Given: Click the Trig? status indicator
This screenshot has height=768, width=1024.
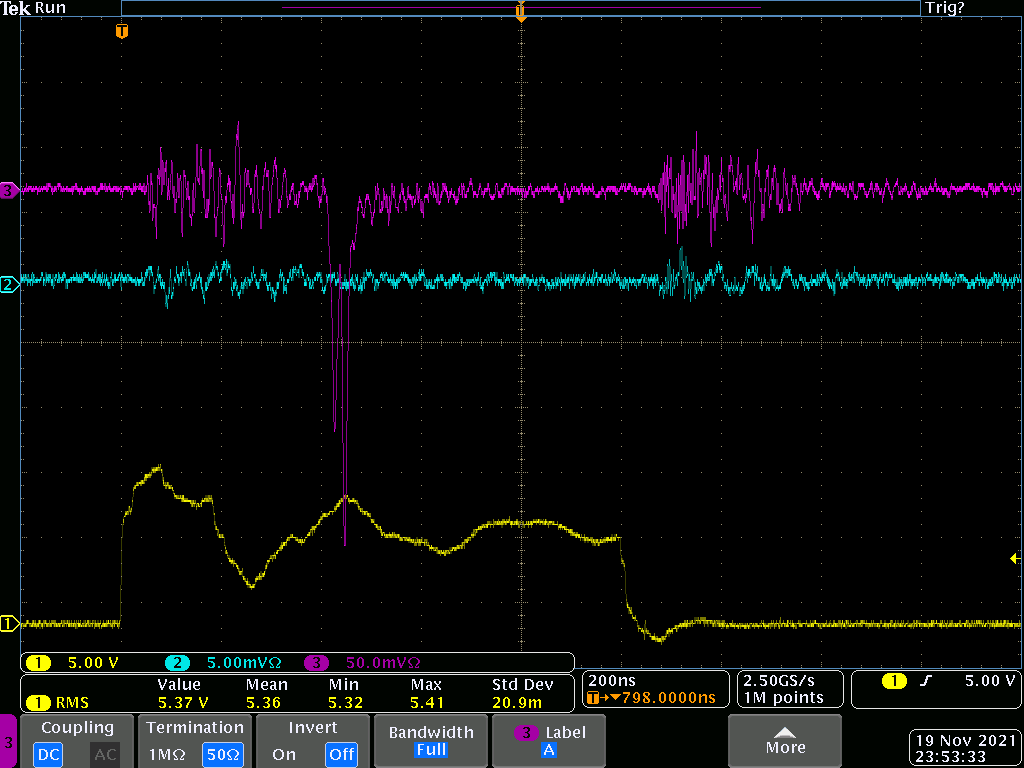Looking at the screenshot, I should 946,8.
